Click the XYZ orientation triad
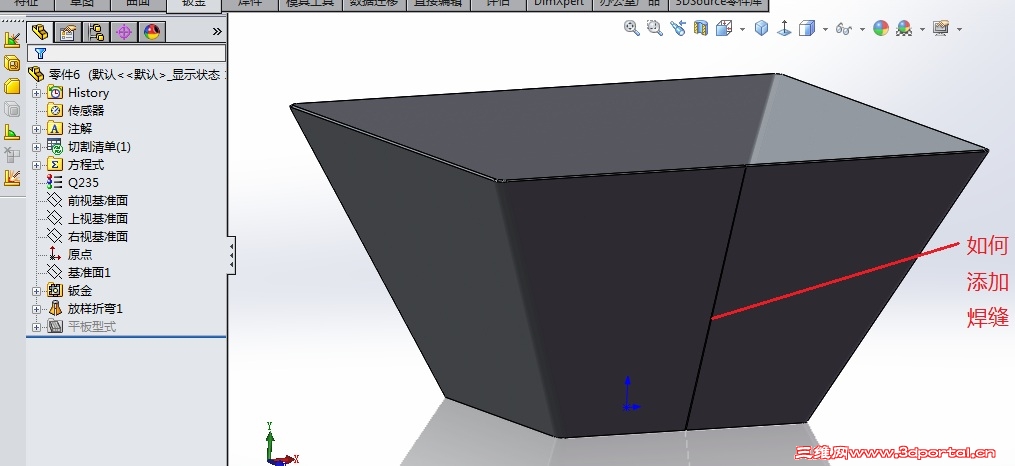The width and height of the screenshot is (1015, 466). (x=280, y=445)
